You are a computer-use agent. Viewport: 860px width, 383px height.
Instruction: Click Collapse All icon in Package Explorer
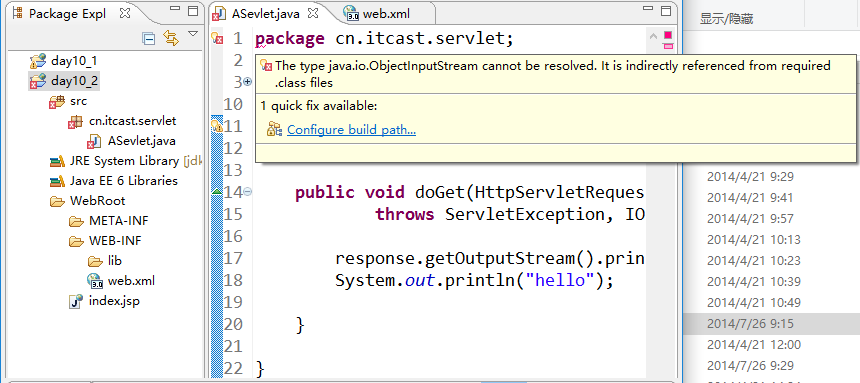pyautogui.click(x=149, y=38)
